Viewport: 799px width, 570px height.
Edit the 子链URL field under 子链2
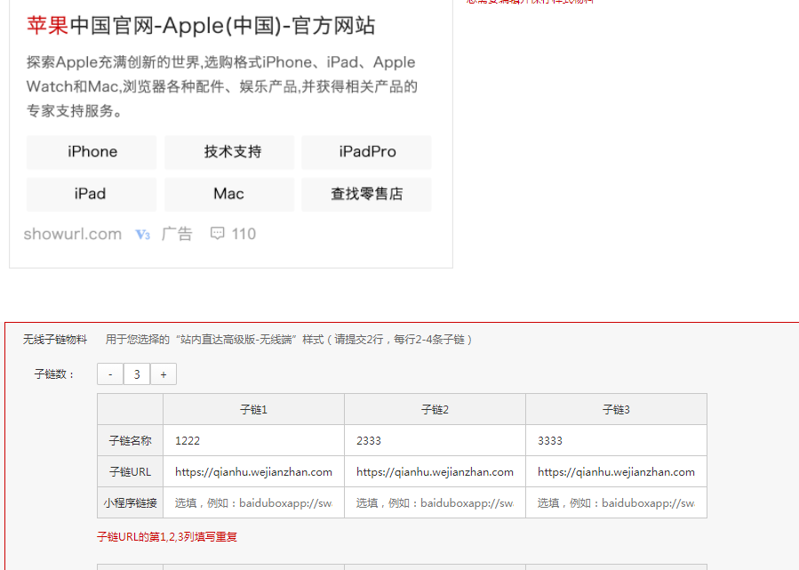(x=435, y=472)
